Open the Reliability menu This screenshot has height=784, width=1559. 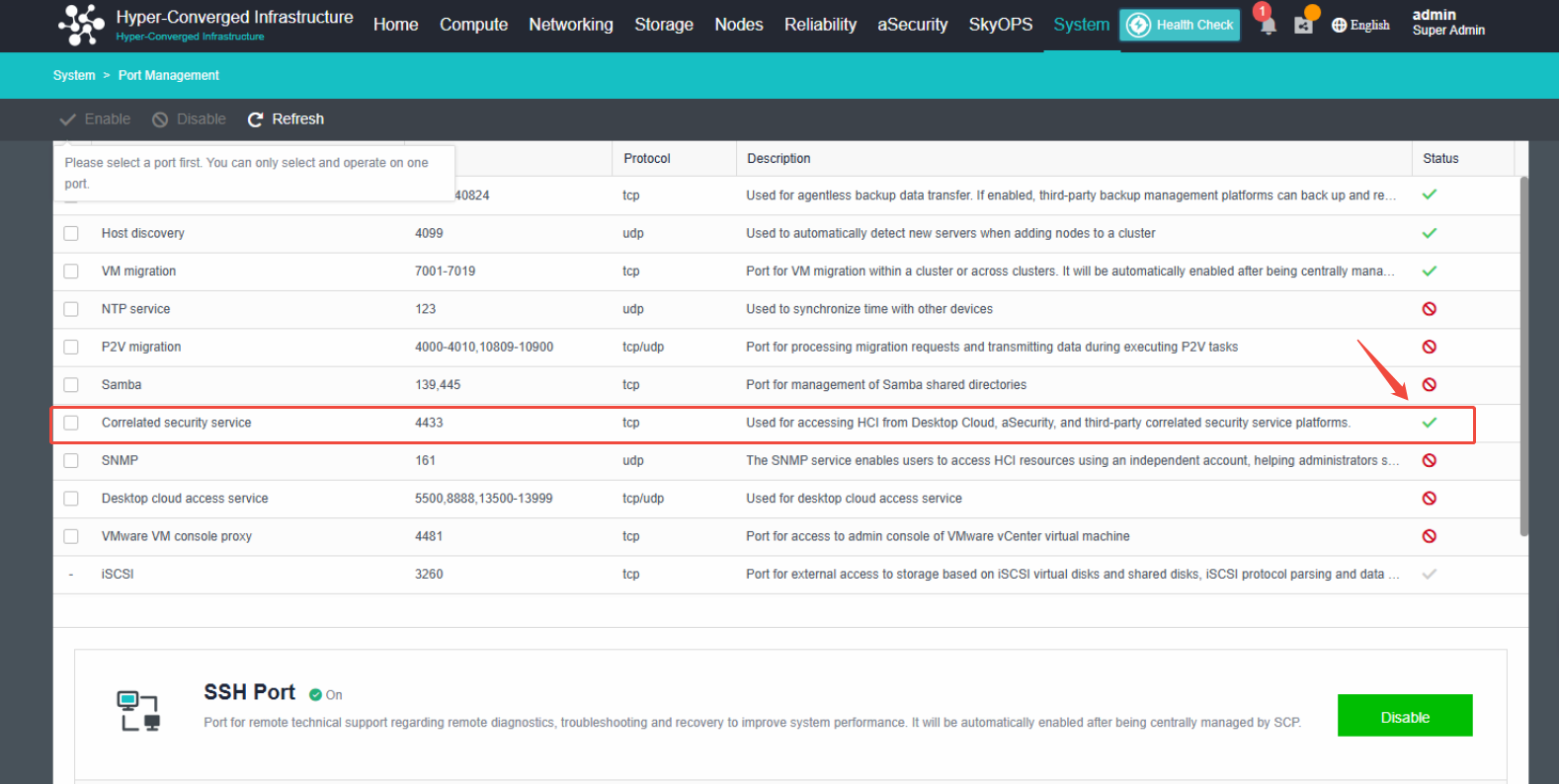820,25
